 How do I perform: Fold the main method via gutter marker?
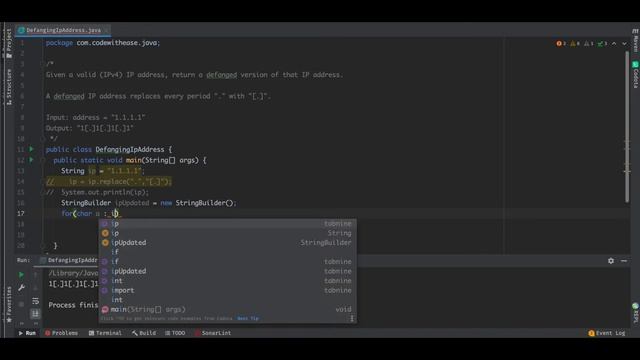coord(42,160)
